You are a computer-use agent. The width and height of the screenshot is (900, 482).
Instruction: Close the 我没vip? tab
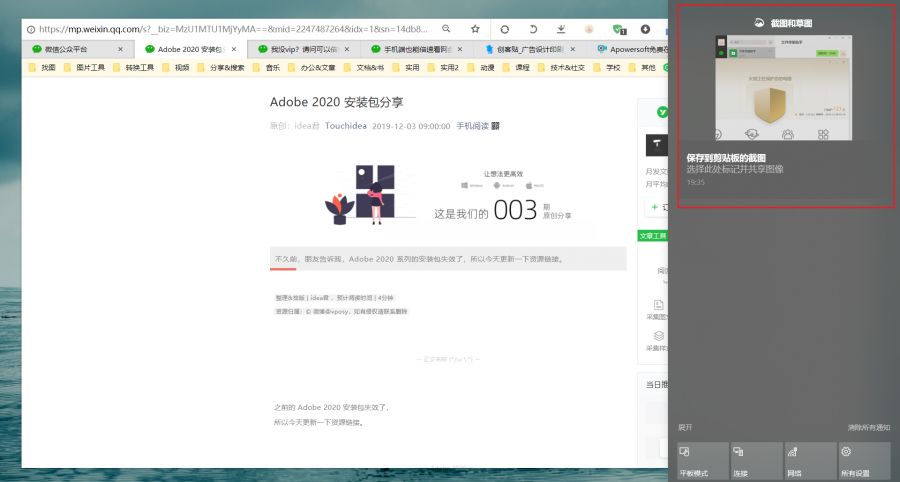(x=347, y=49)
